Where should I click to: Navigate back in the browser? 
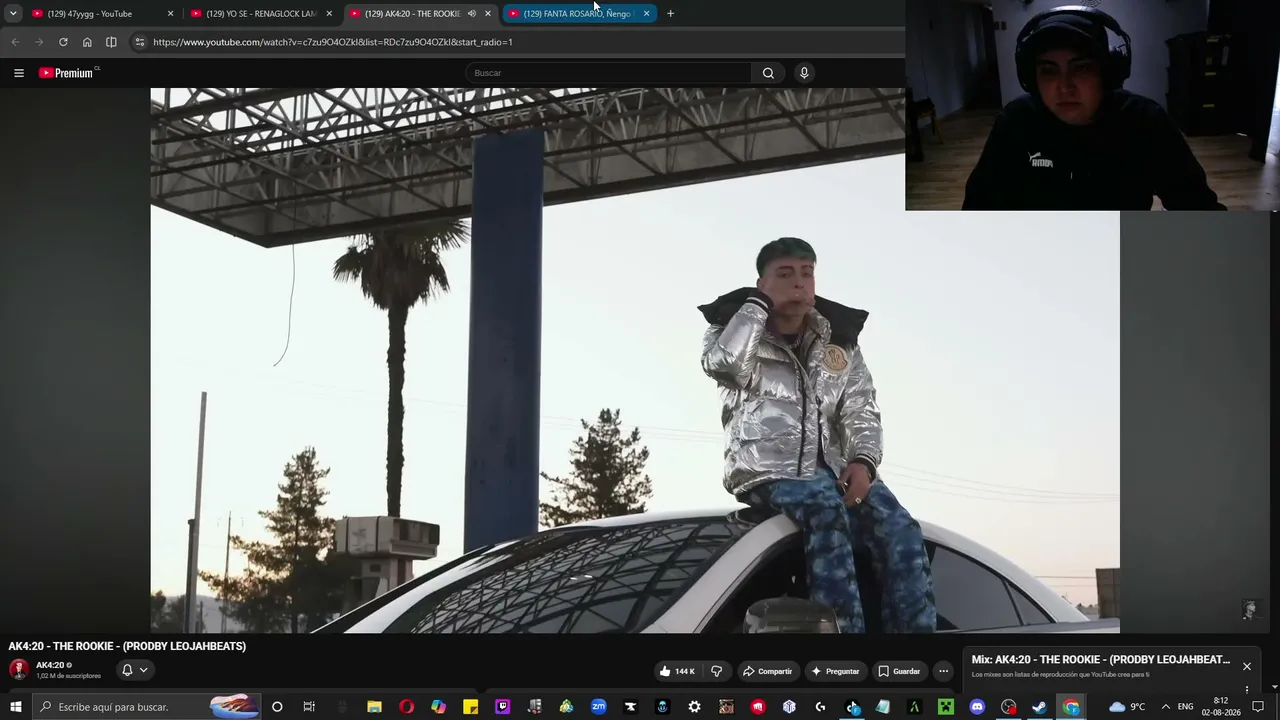click(15, 42)
